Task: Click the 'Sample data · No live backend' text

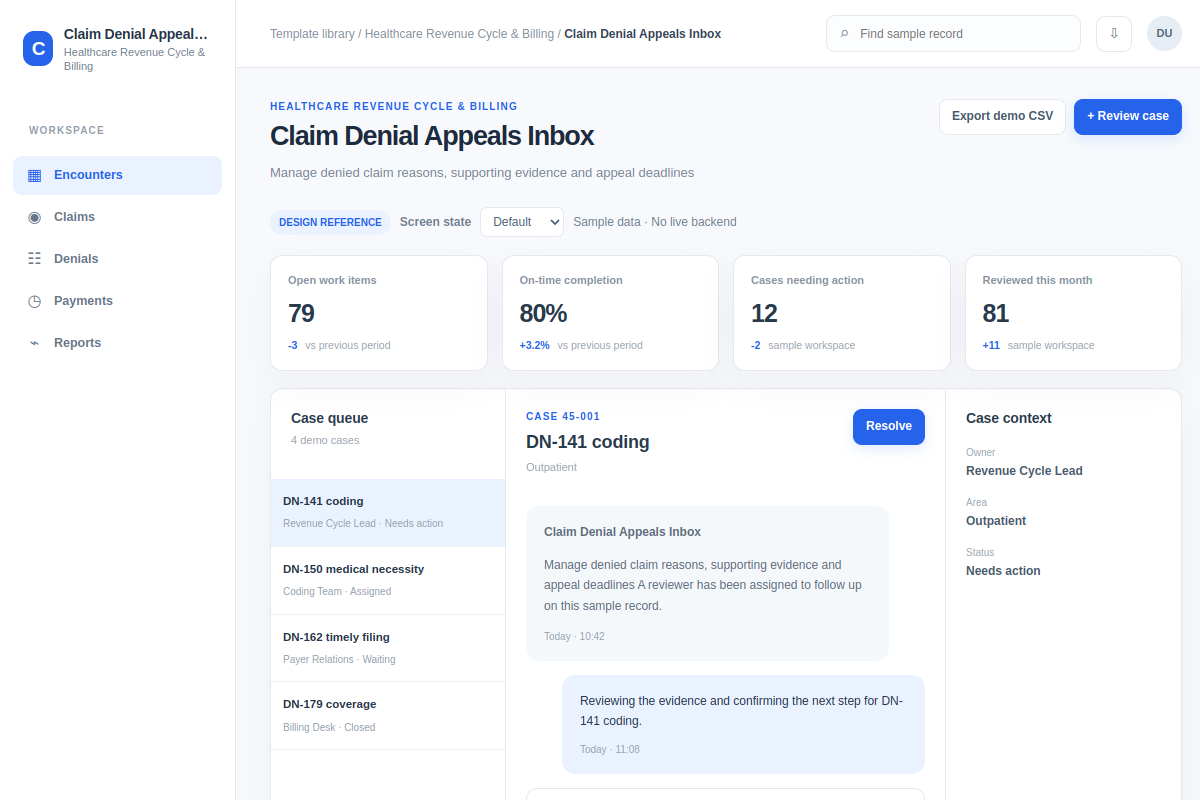Action: [655, 222]
